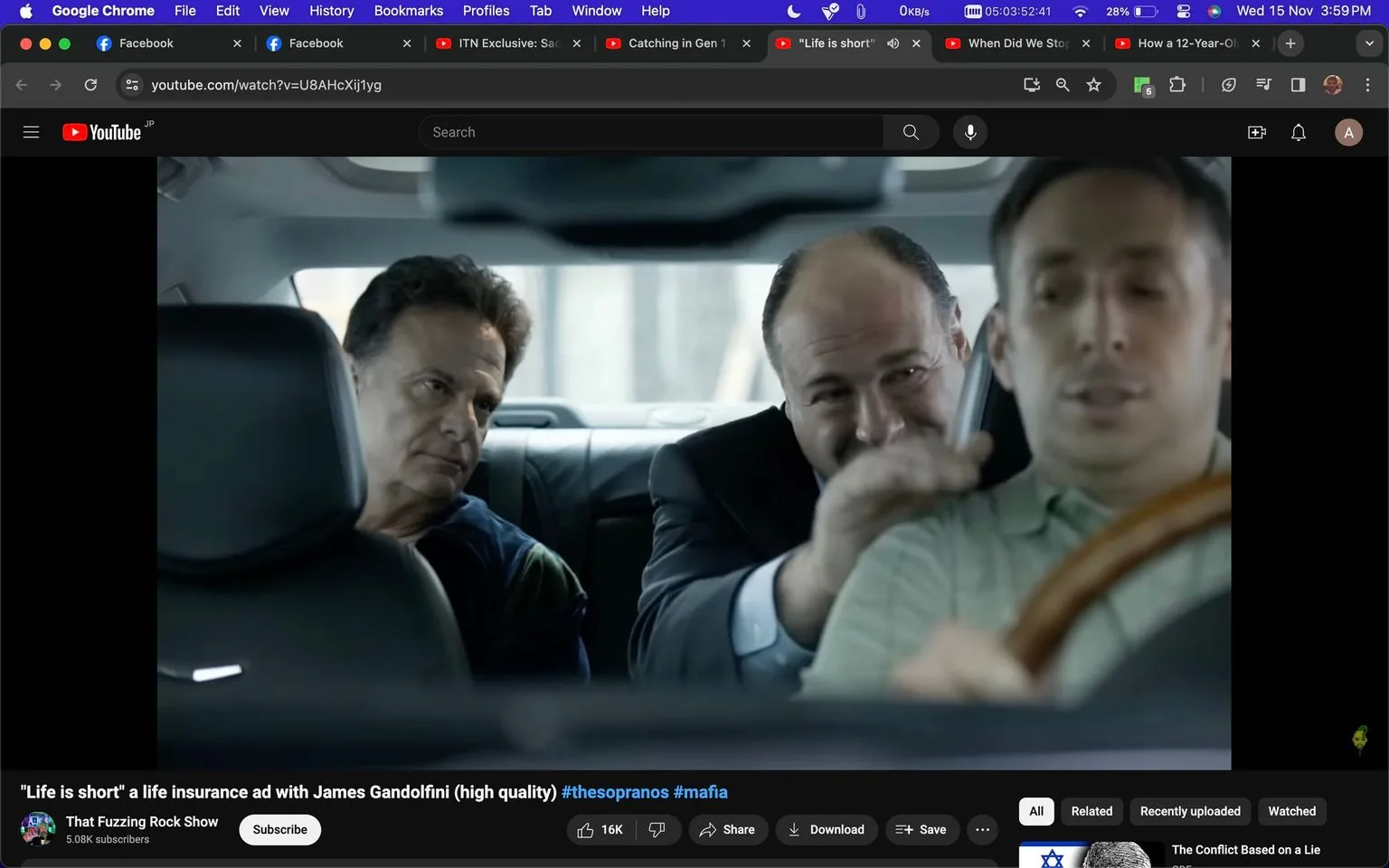Open the Chrome extensions puzzle icon

pyautogui.click(x=1177, y=84)
